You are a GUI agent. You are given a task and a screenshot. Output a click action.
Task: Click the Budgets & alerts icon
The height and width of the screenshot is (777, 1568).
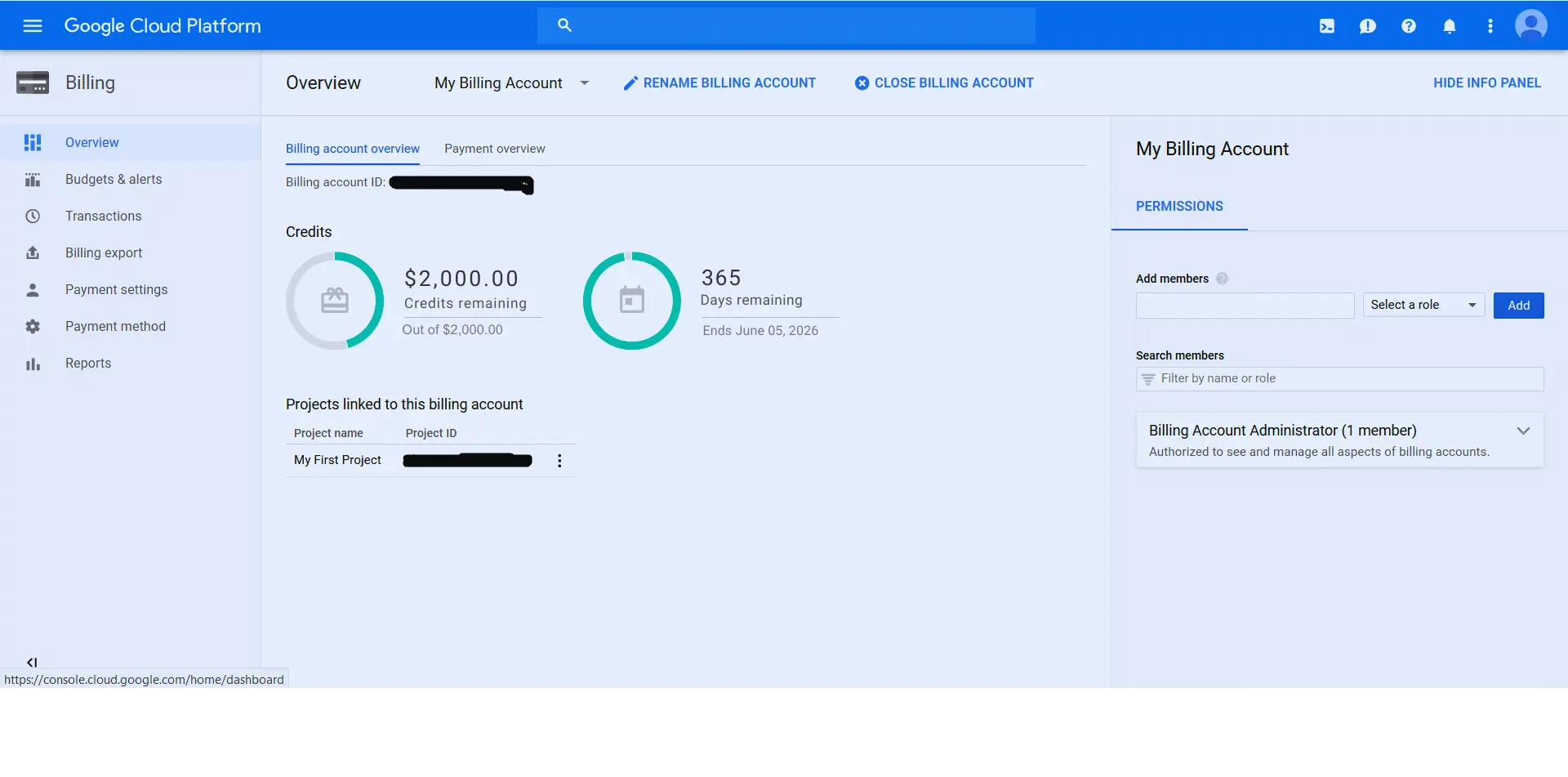[33, 179]
